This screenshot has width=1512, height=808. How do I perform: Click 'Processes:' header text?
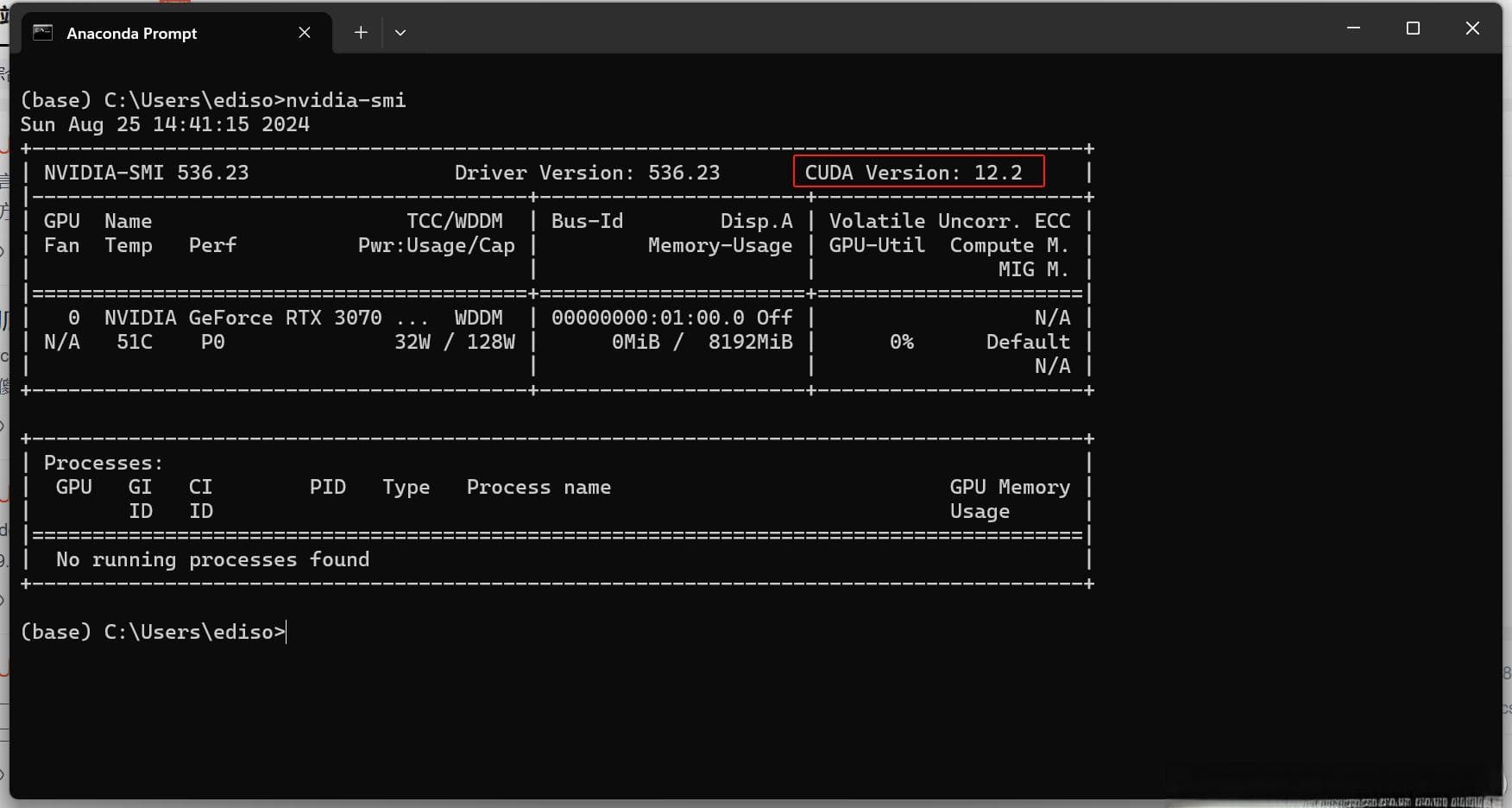pyautogui.click(x=104, y=463)
